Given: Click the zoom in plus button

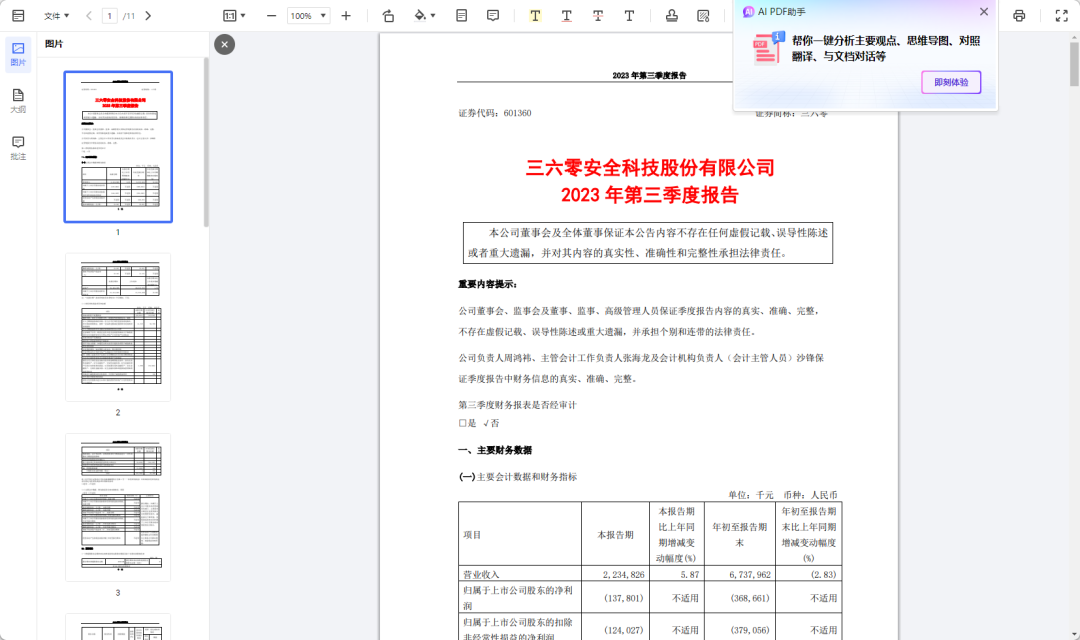Looking at the screenshot, I should 346,16.
